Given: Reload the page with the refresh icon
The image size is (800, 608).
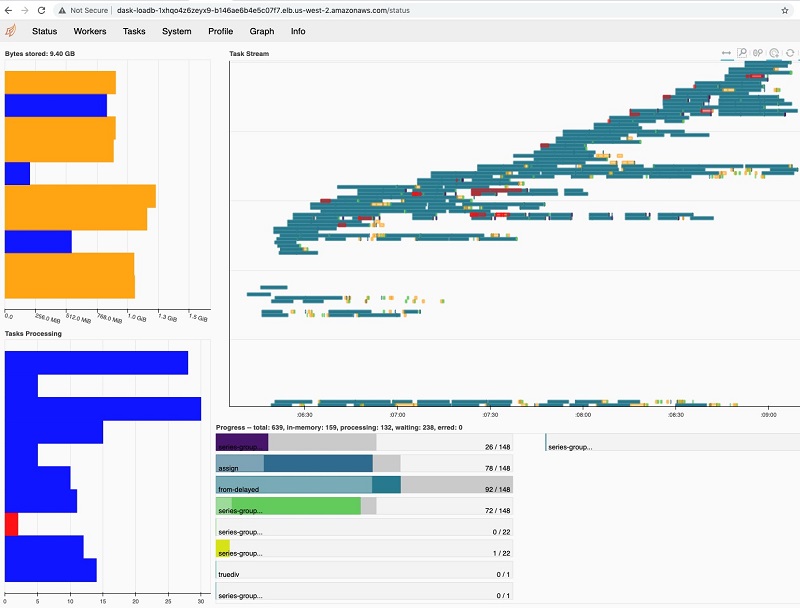Looking at the screenshot, I should [x=41, y=10].
